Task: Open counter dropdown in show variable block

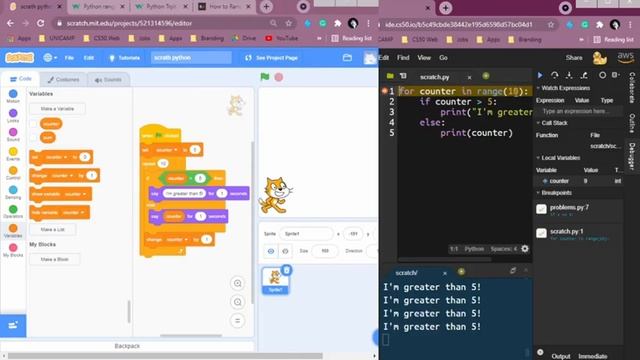Action: pyautogui.click(x=75, y=194)
